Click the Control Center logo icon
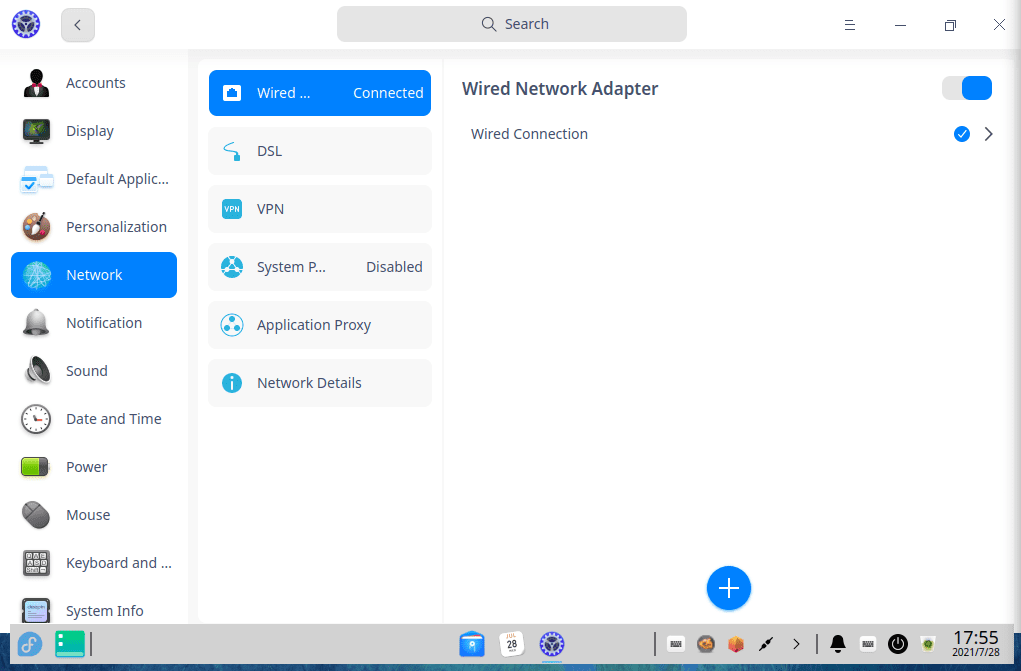This screenshot has width=1021, height=671. tap(26, 25)
